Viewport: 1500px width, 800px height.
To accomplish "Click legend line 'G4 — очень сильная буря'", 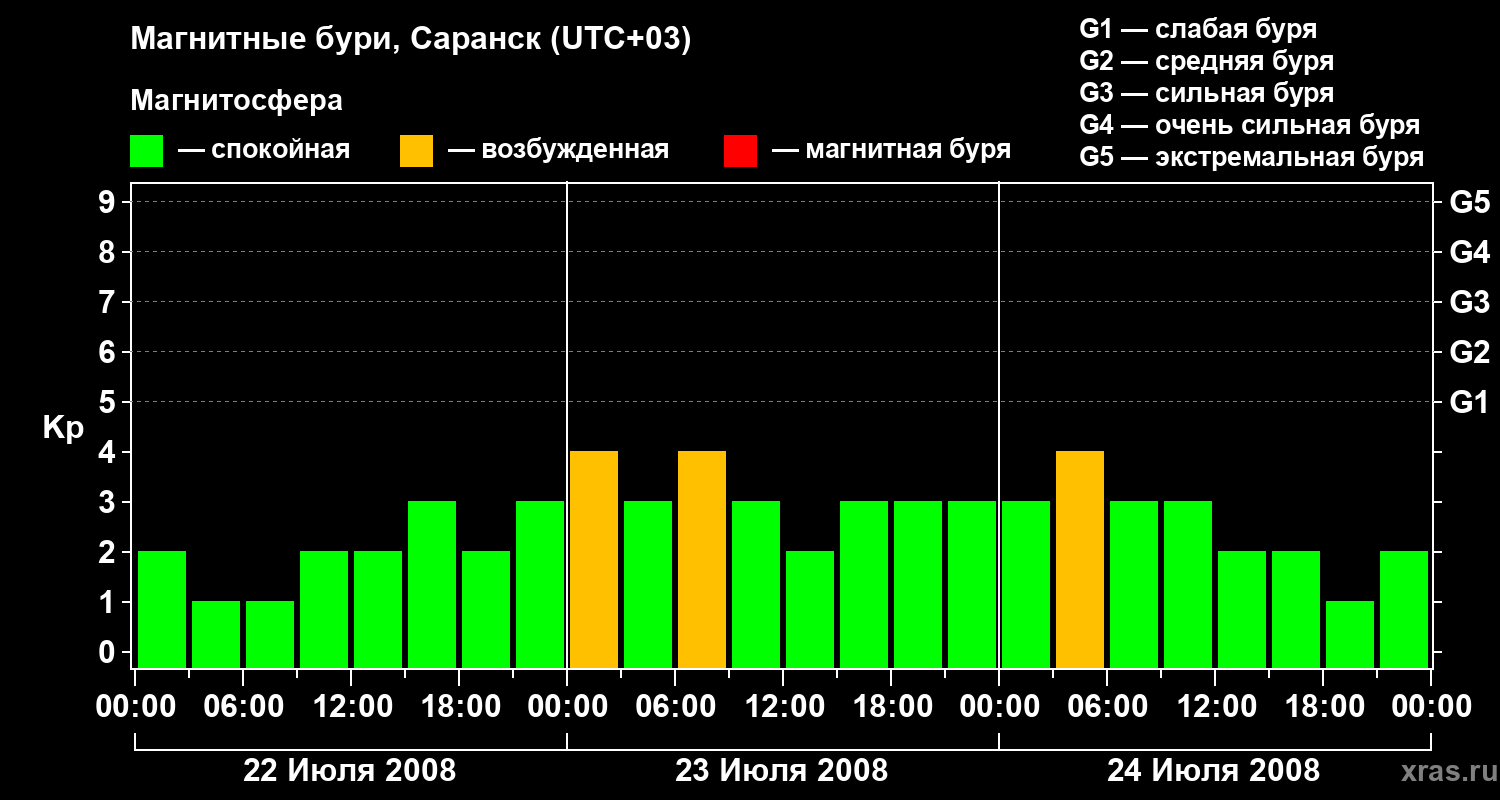I will [1249, 125].
